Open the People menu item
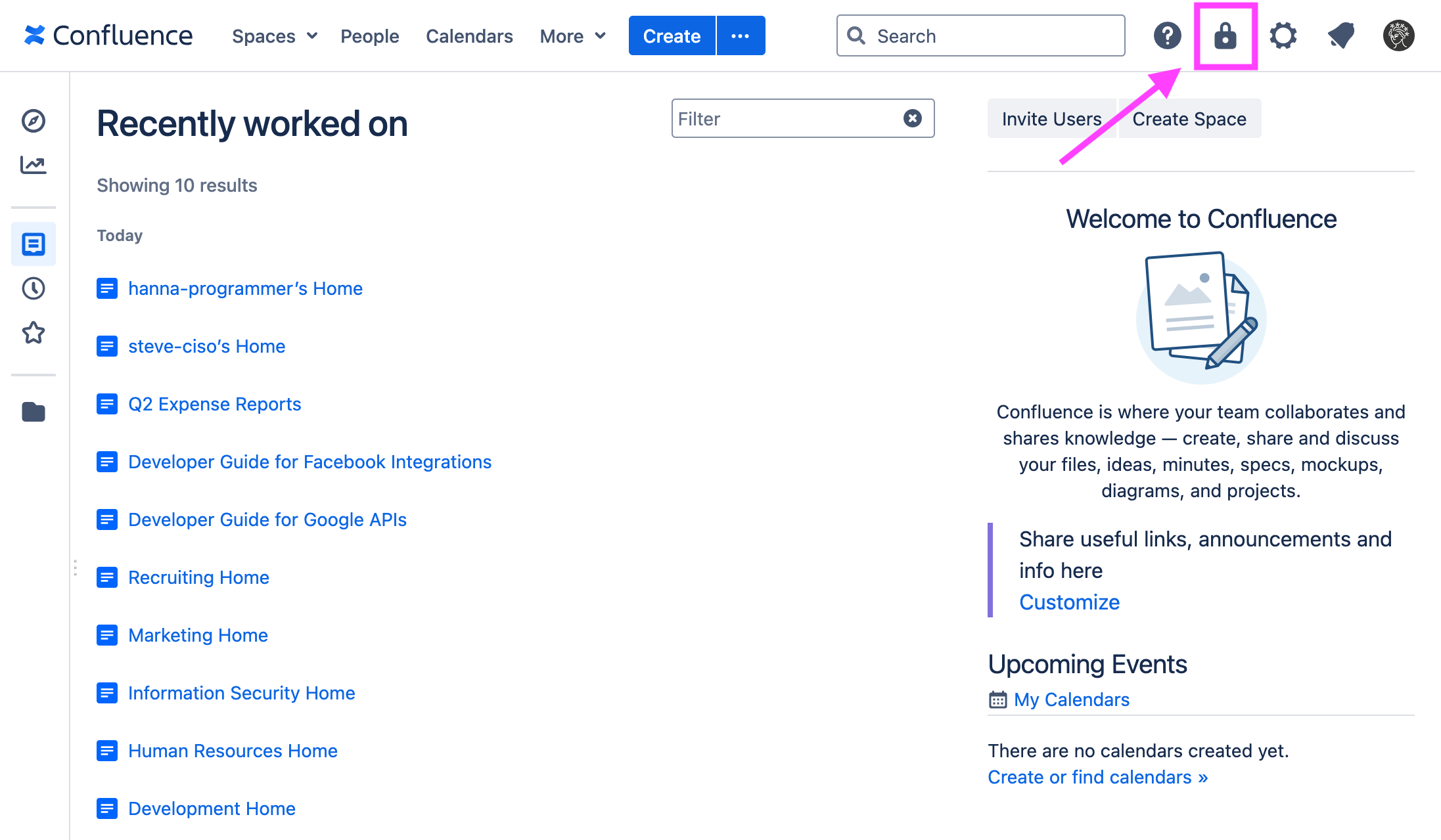 tap(369, 36)
